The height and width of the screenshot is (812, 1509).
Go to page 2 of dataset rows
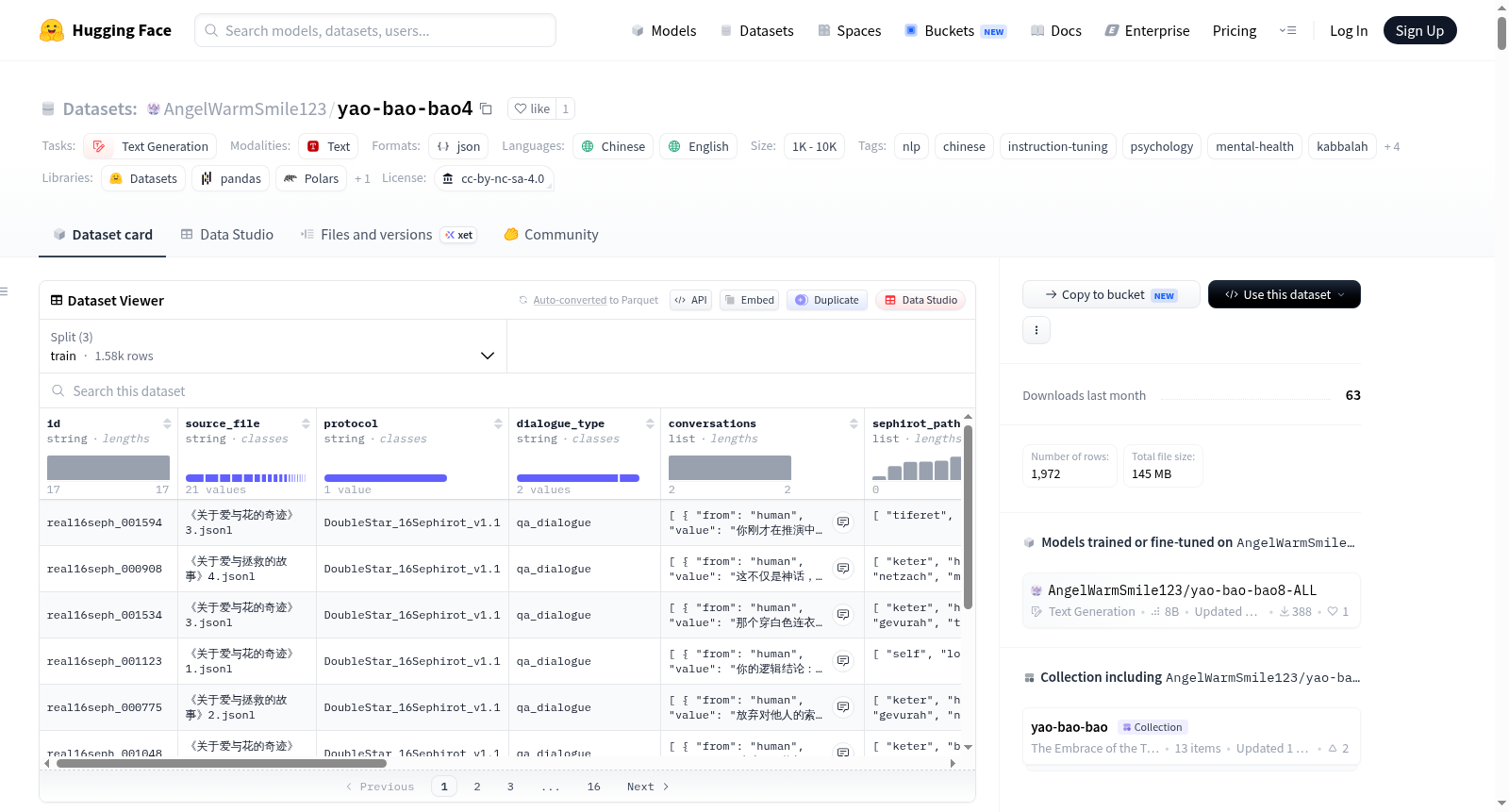click(477, 787)
